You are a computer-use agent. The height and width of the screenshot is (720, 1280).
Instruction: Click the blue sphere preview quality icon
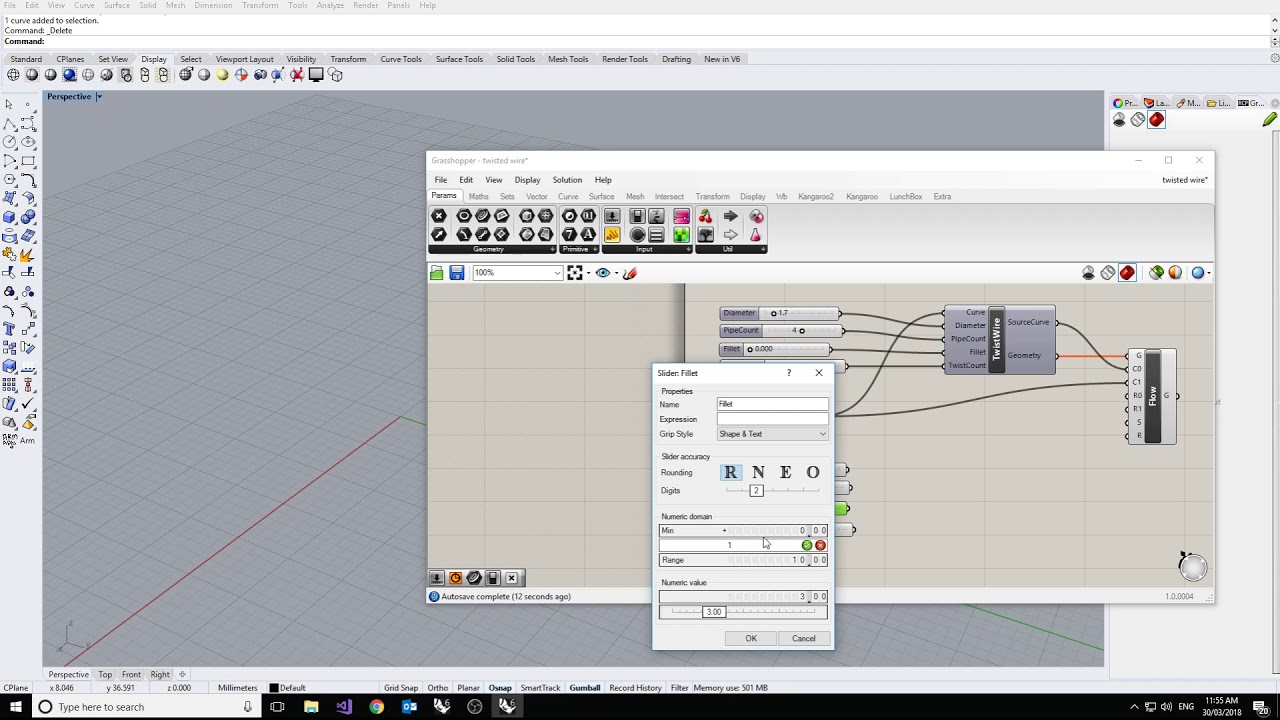(1197, 273)
